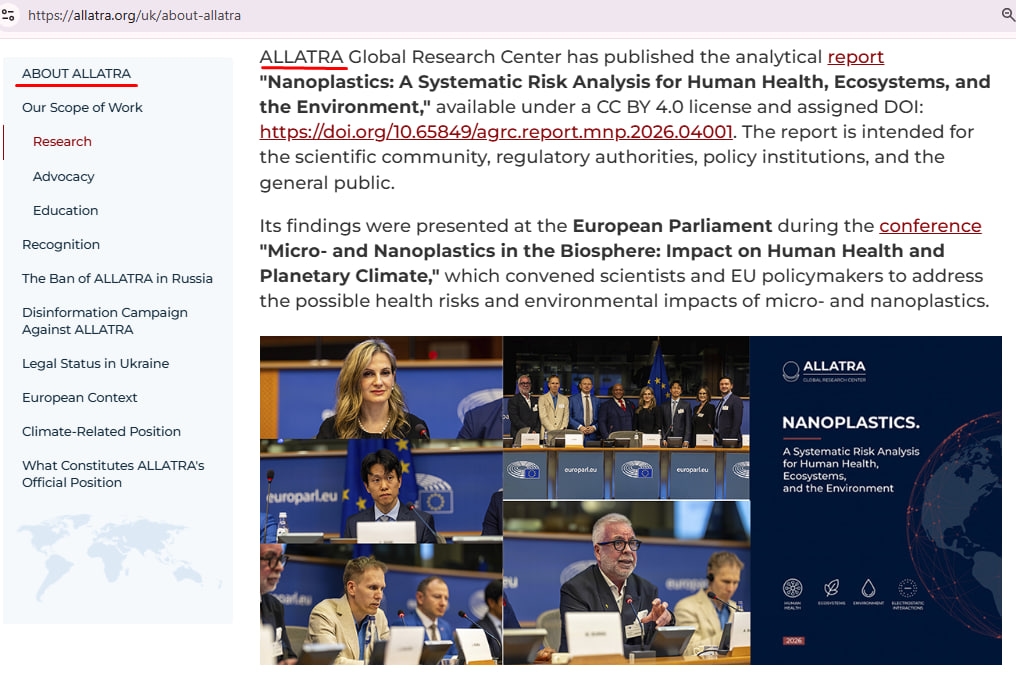Open Disinformation Campaign Against ALLATRA page

tap(105, 321)
